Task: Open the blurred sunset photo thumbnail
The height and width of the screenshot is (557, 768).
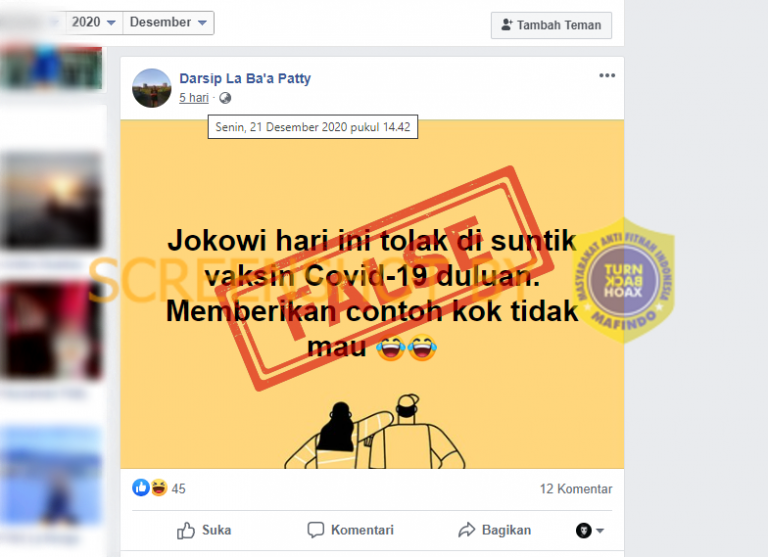Action: (x=51, y=200)
